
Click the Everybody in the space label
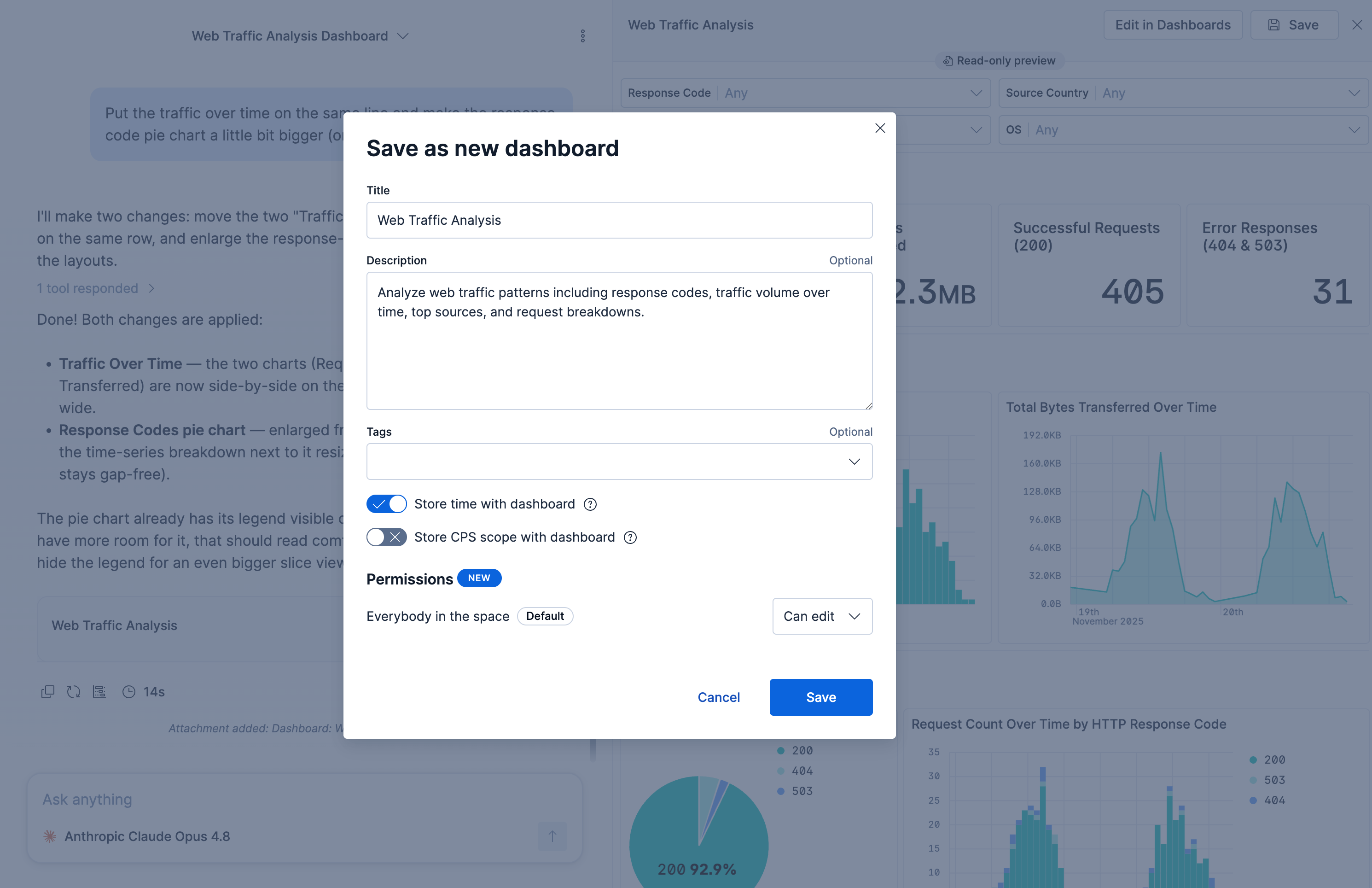[438, 616]
